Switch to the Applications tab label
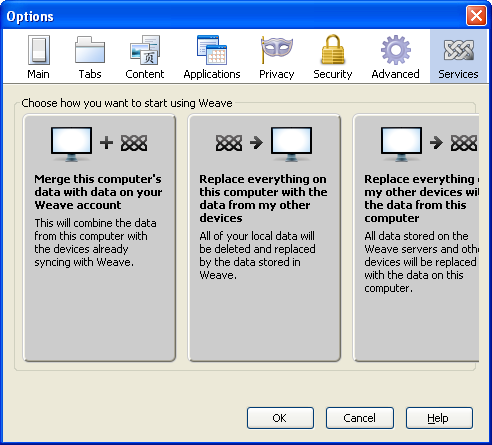 click(212, 74)
